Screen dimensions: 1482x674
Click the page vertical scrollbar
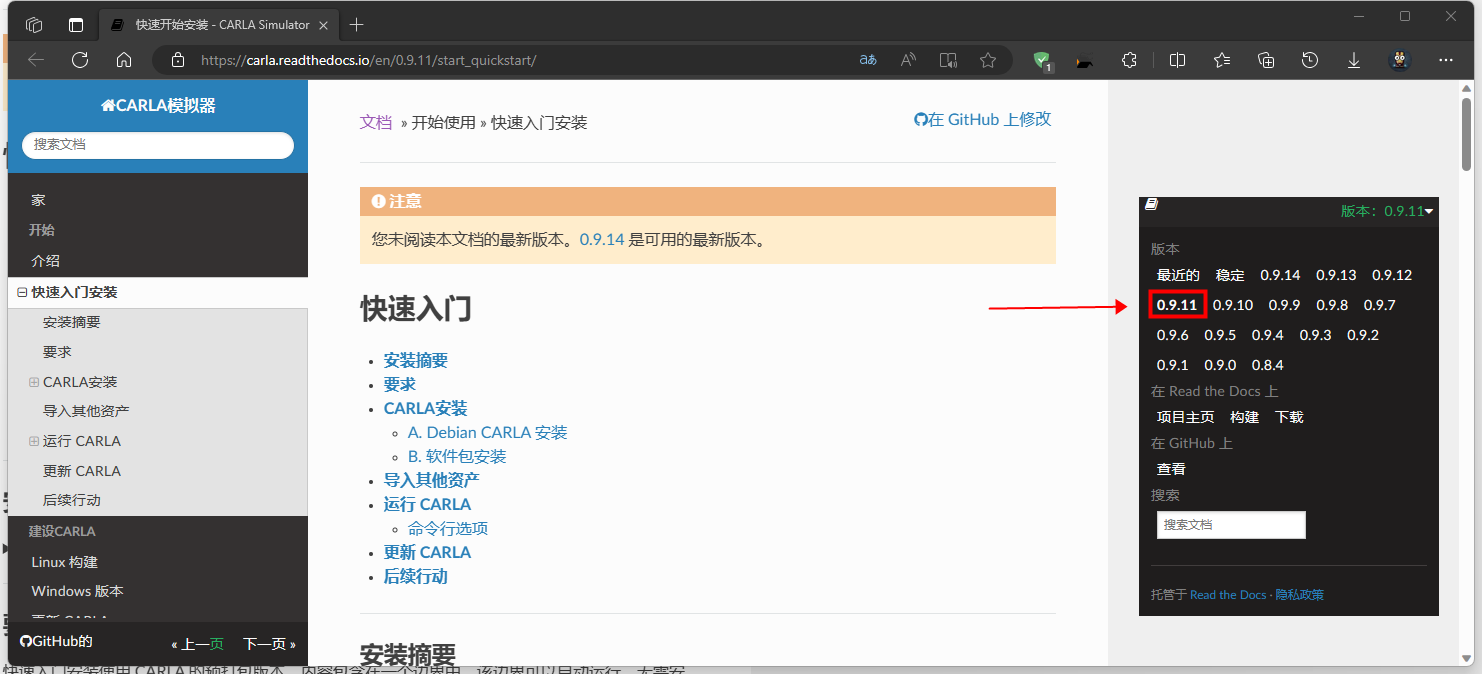point(1466,135)
